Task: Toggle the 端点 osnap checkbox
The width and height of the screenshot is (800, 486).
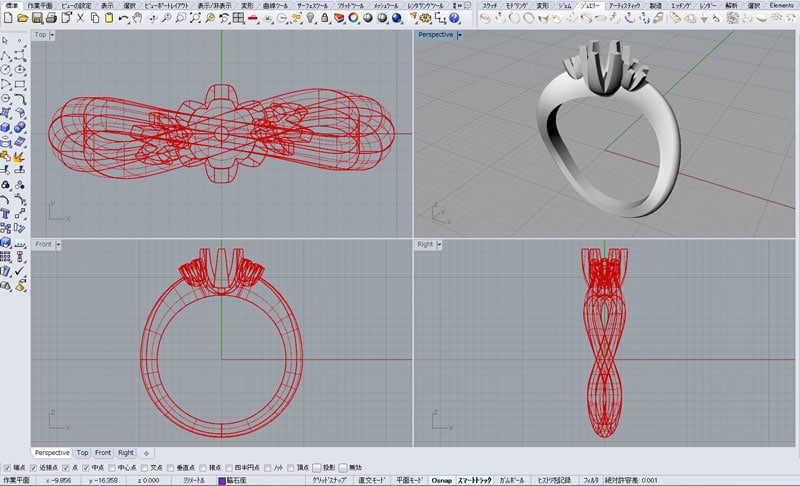Action: (7, 467)
